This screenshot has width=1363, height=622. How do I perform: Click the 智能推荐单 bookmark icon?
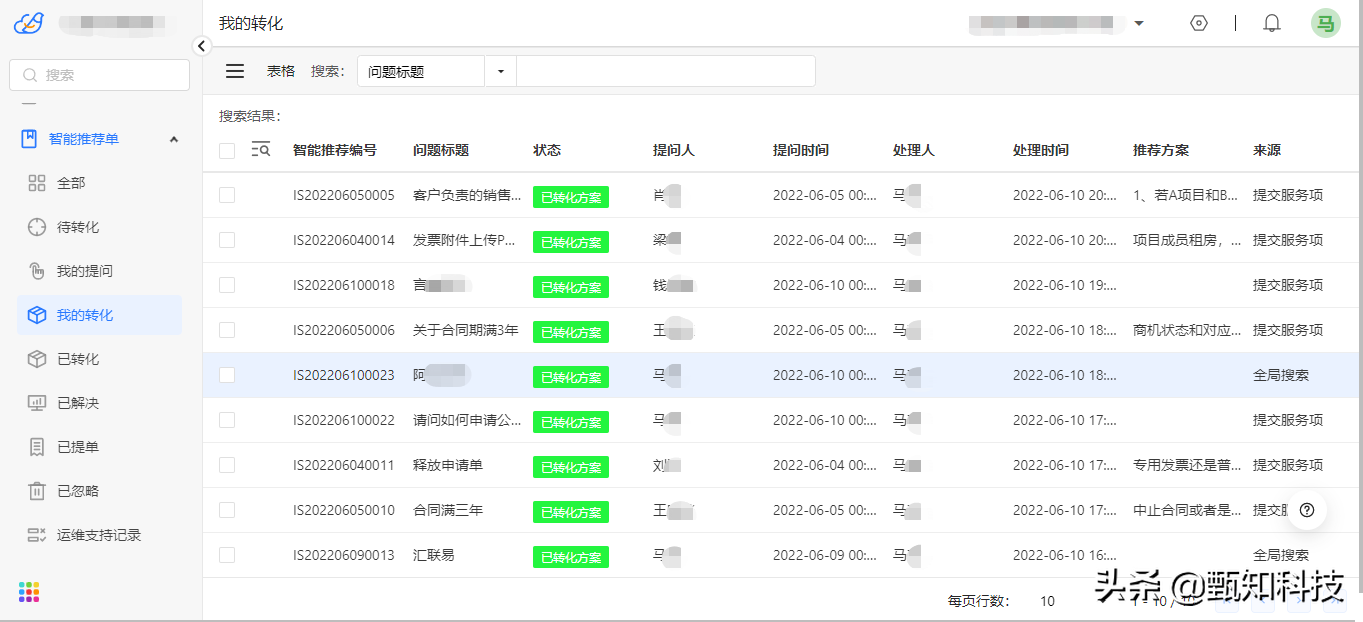[x=29, y=139]
